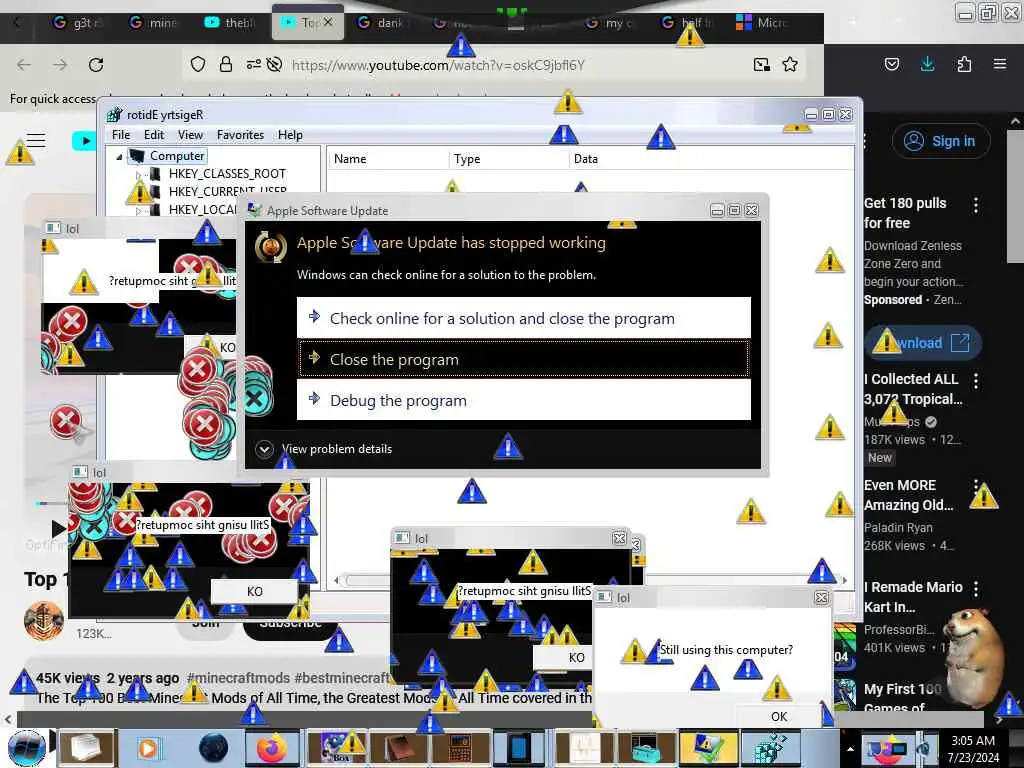Screen dimensions: 1024x768
Task: Open View menu in Registry Editor
Action: (190, 135)
